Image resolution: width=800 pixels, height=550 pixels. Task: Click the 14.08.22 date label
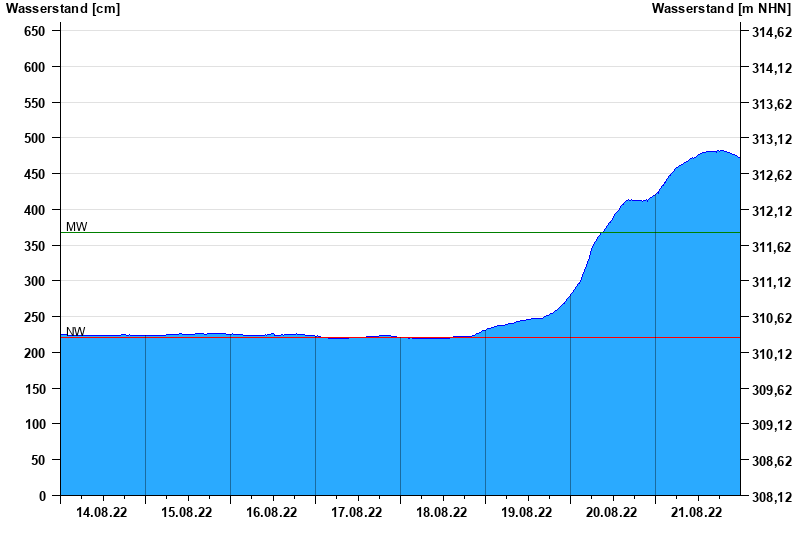[x=102, y=512]
